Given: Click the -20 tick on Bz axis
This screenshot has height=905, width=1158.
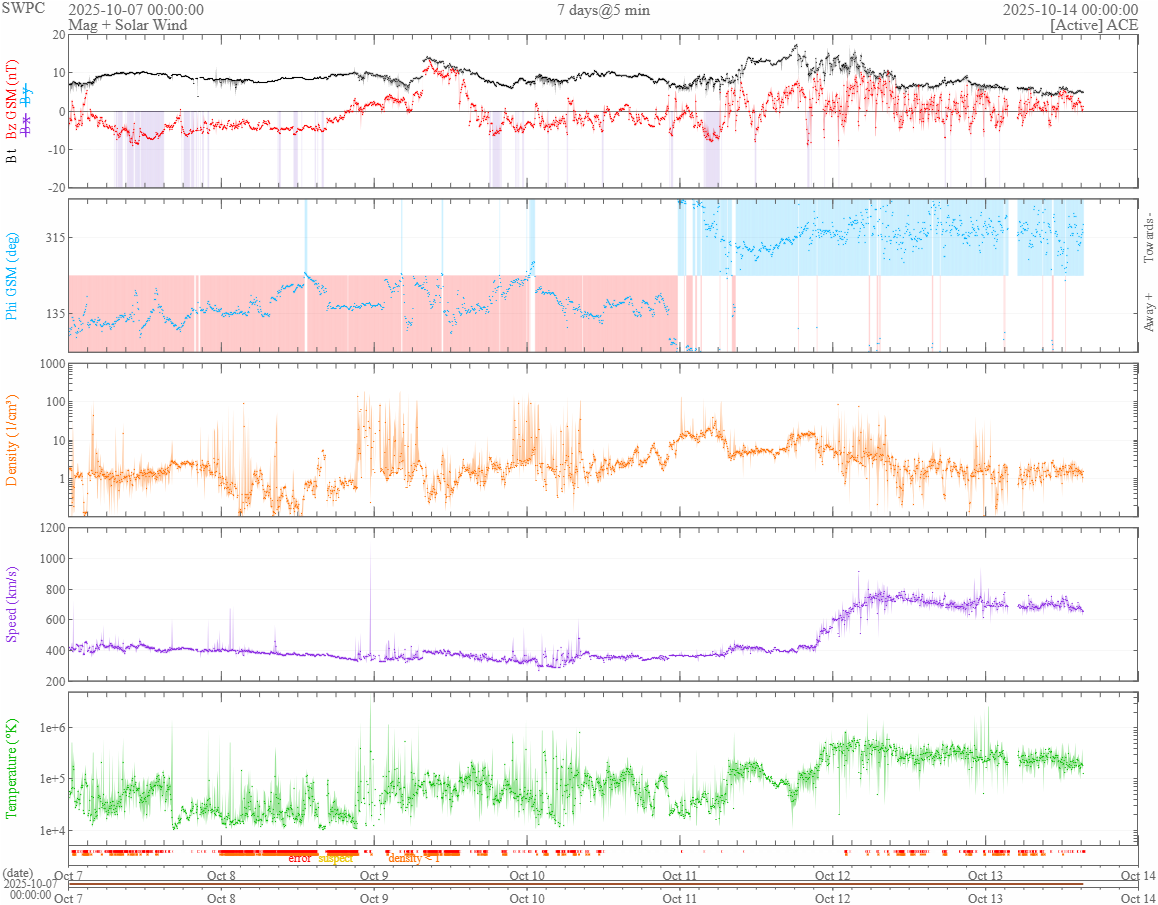Looking at the screenshot, I should pyautogui.click(x=56, y=188).
